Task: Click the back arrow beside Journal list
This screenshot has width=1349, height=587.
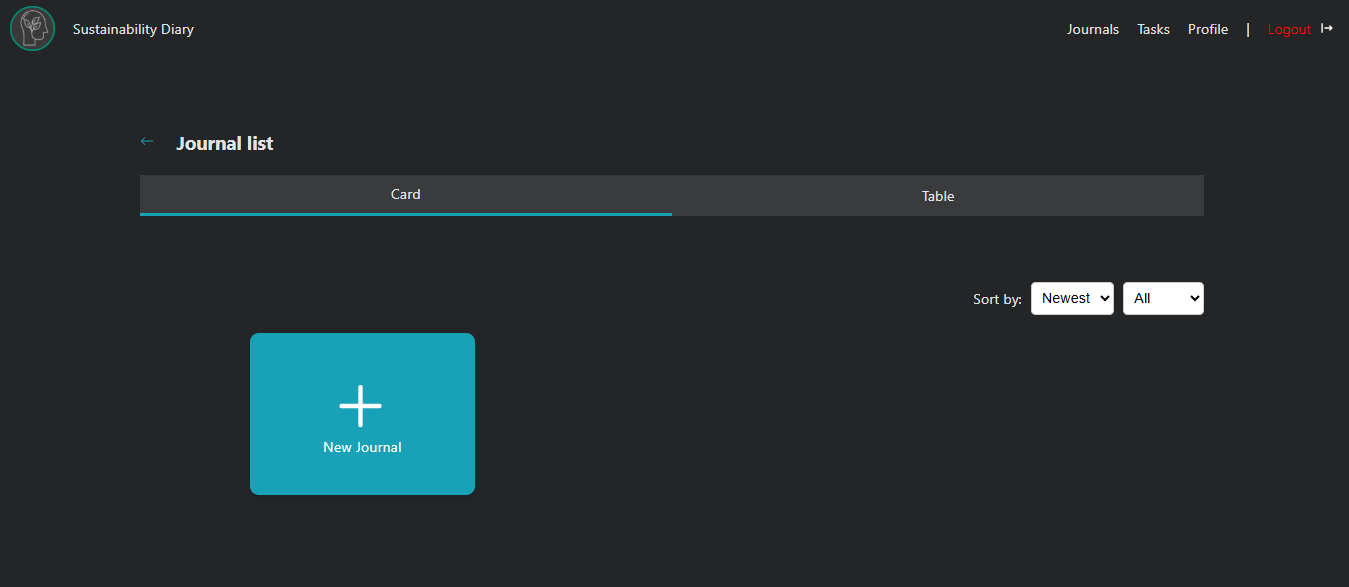Action: (147, 142)
